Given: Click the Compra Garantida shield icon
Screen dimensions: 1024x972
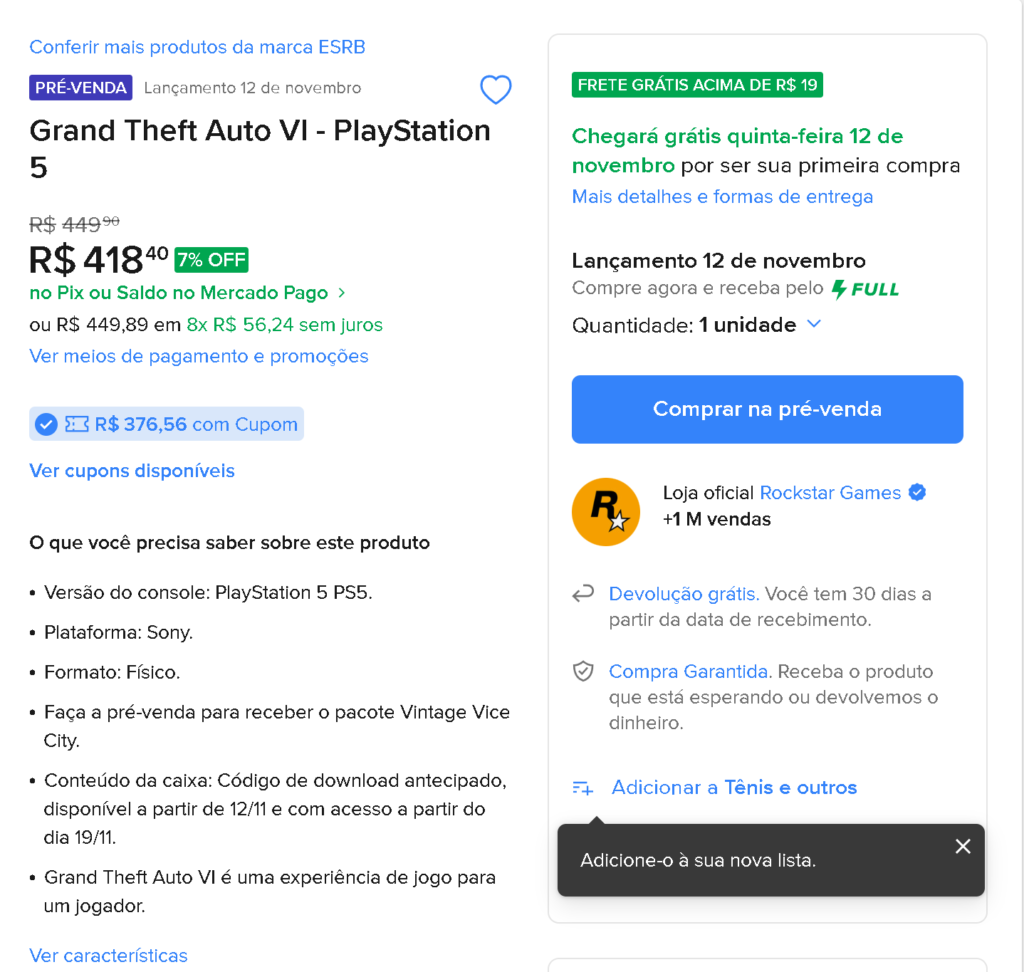Looking at the screenshot, I should click(x=583, y=671).
